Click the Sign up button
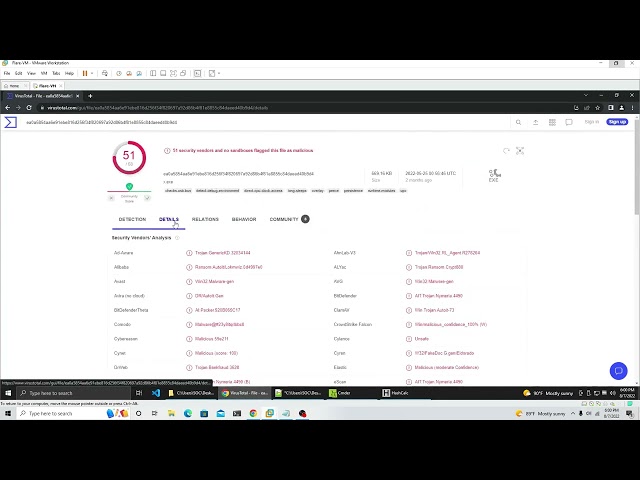Screen dimensions: 640x480 [617, 122]
